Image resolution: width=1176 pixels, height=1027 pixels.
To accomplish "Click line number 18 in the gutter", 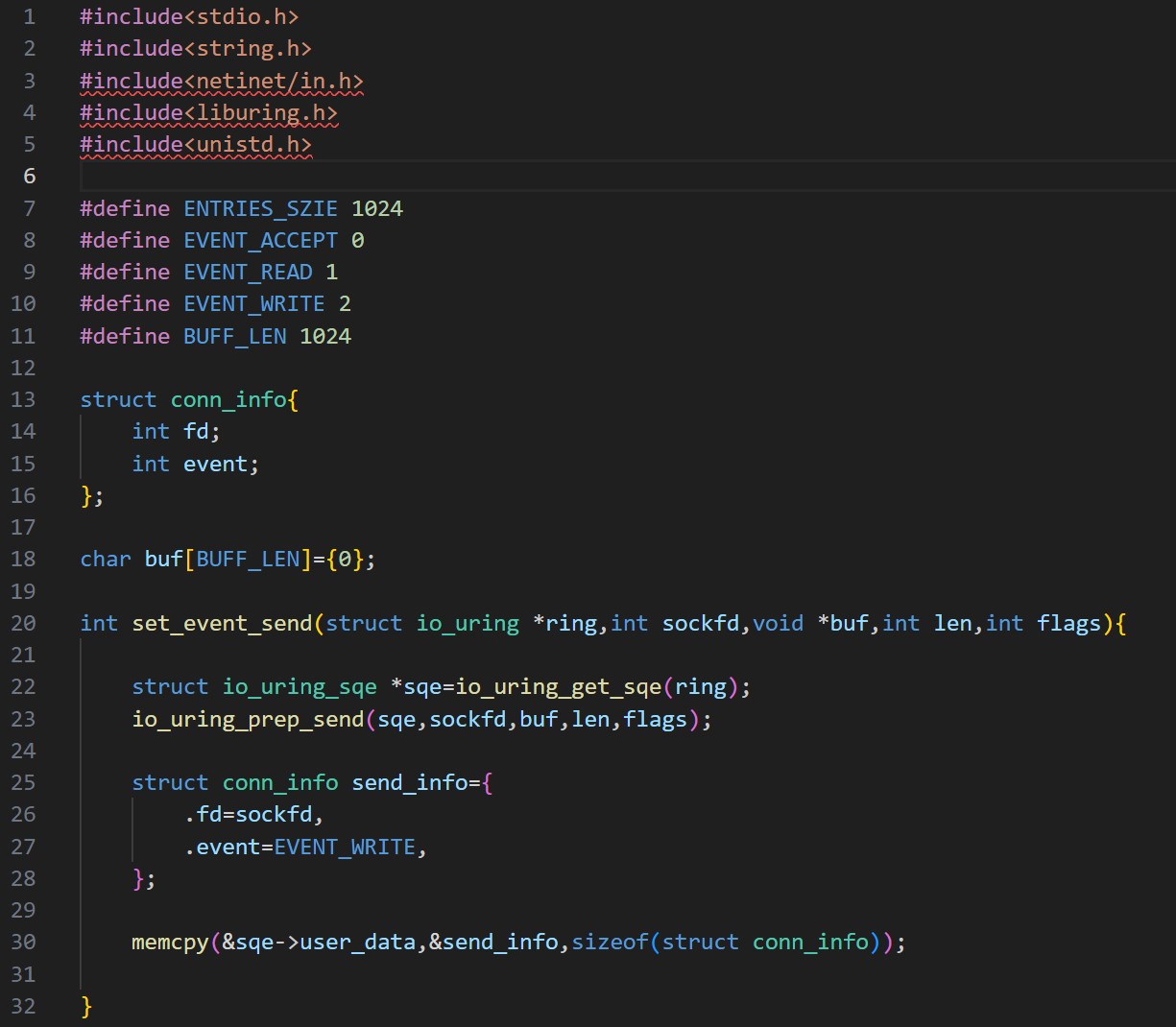I will pos(23,559).
